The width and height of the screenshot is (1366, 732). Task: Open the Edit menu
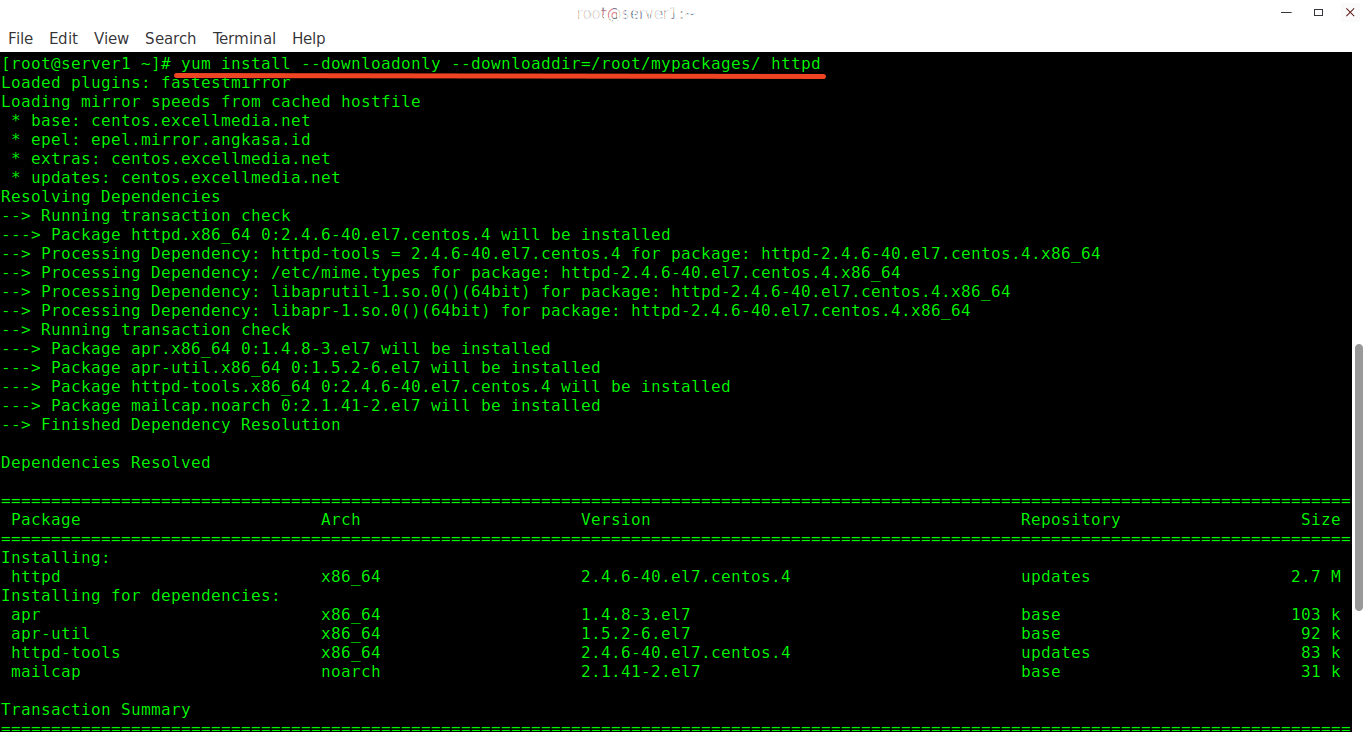(x=63, y=38)
